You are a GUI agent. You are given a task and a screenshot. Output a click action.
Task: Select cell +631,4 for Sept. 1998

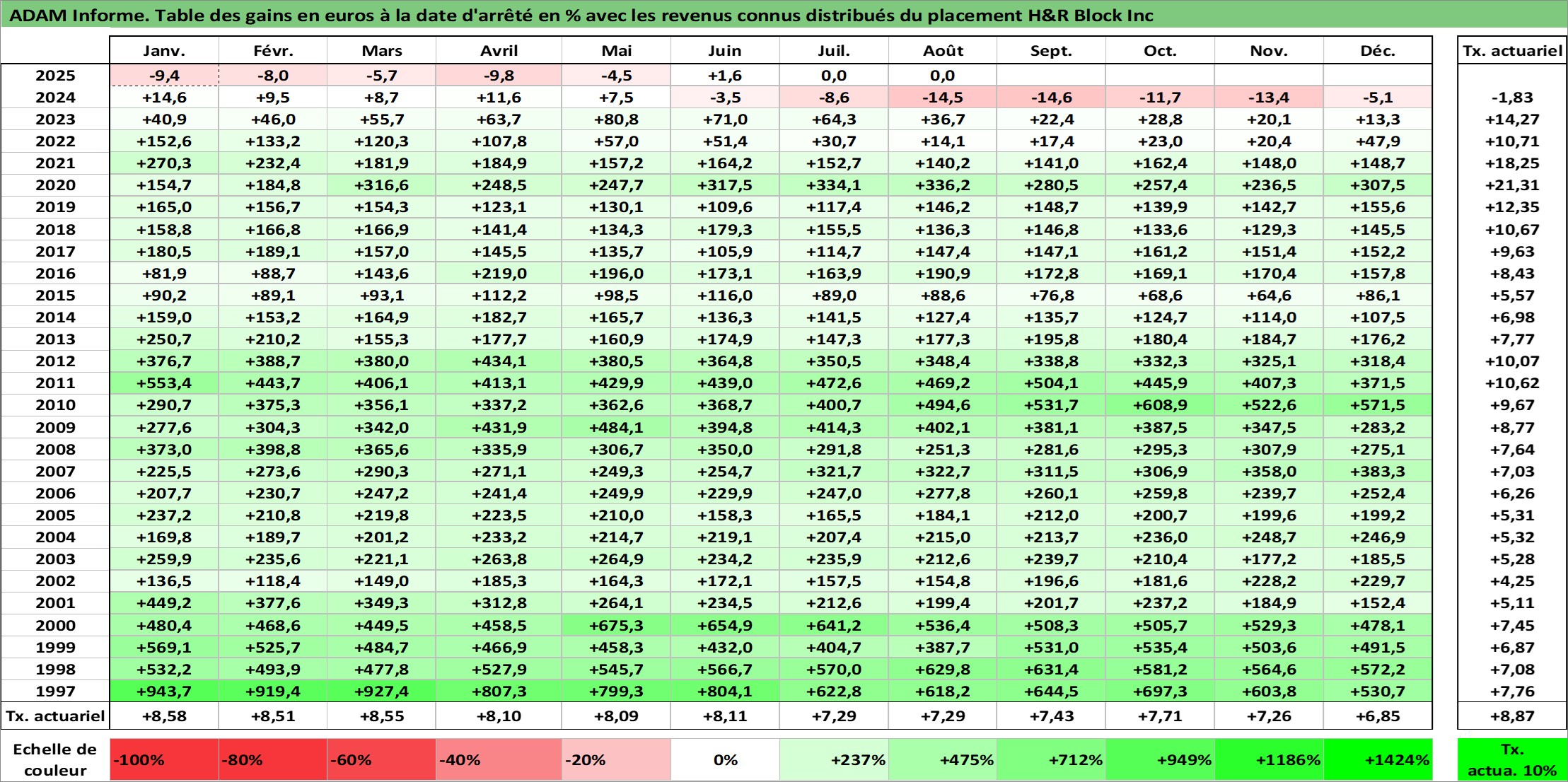[x=1051, y=669]
